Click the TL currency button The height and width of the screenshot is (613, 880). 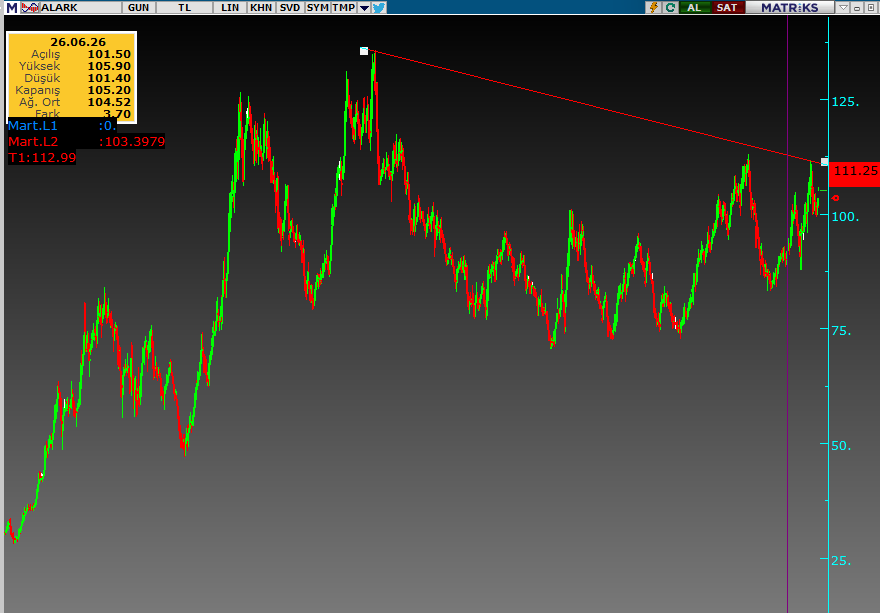(185, 7)
